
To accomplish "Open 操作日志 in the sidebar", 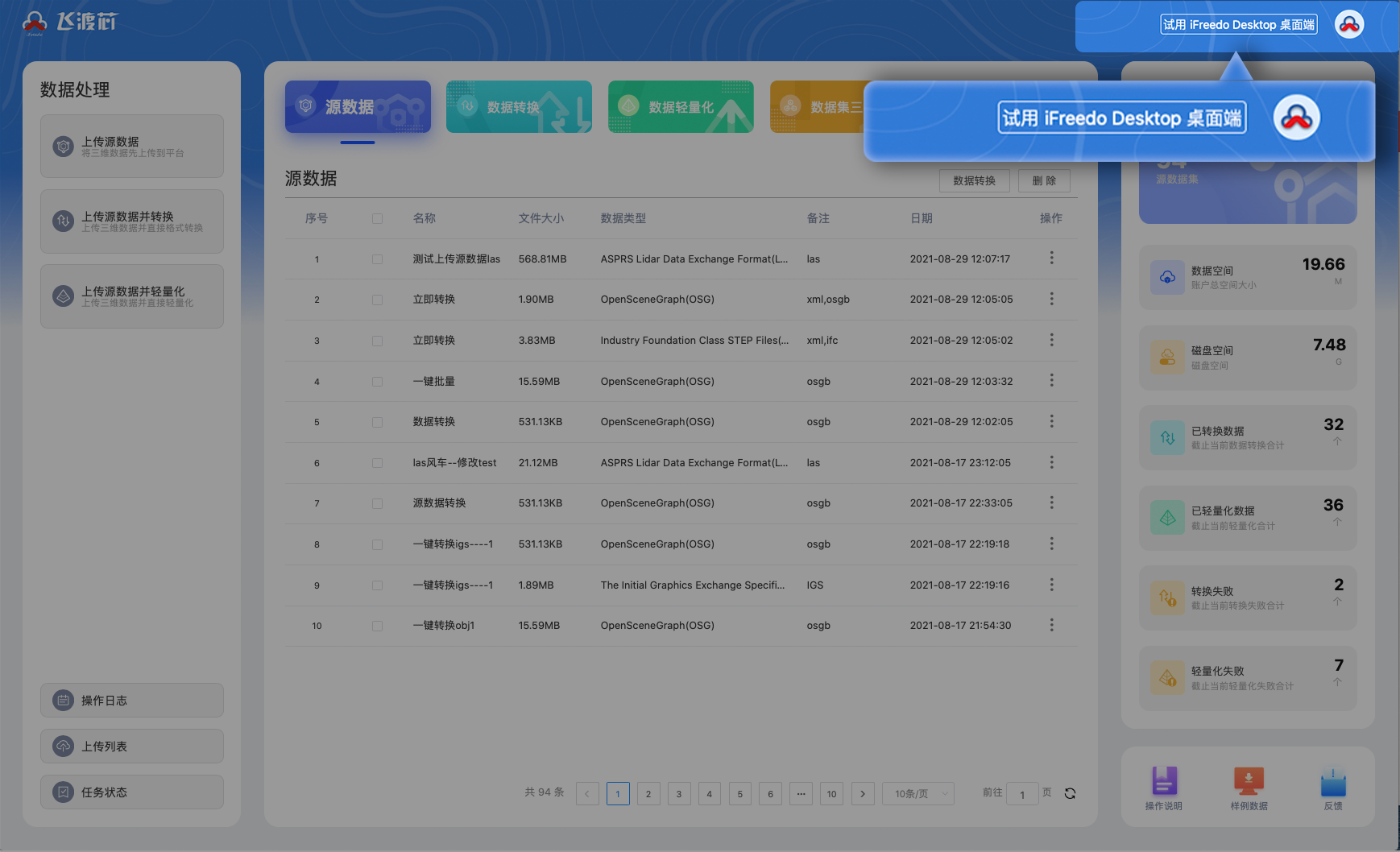I will pos(132,701).
